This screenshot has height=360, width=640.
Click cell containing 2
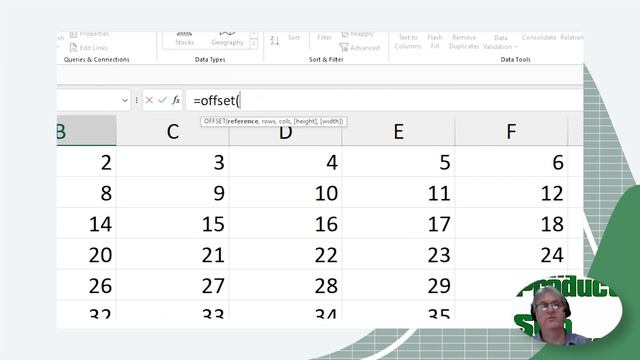[87, 162]
